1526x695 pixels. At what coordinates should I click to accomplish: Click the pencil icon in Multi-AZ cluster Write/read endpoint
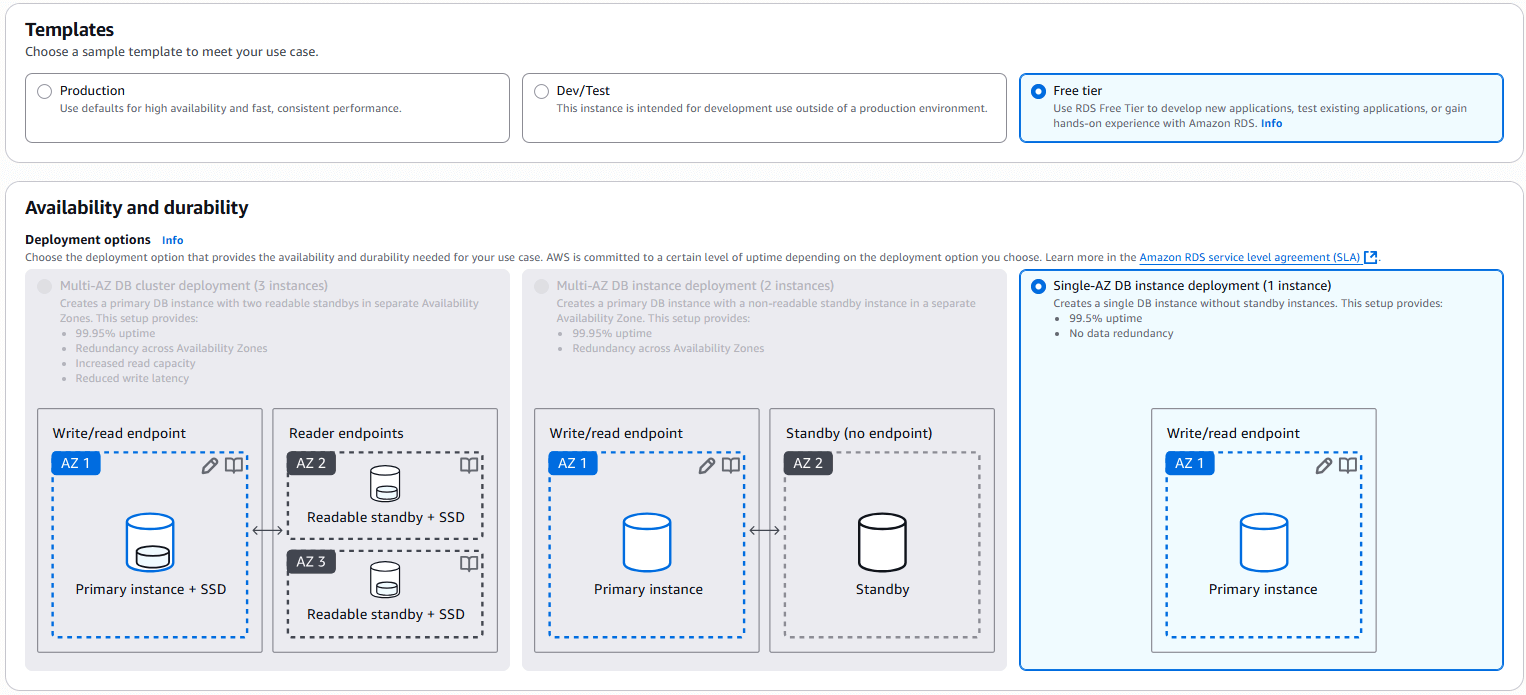(209, 465)
